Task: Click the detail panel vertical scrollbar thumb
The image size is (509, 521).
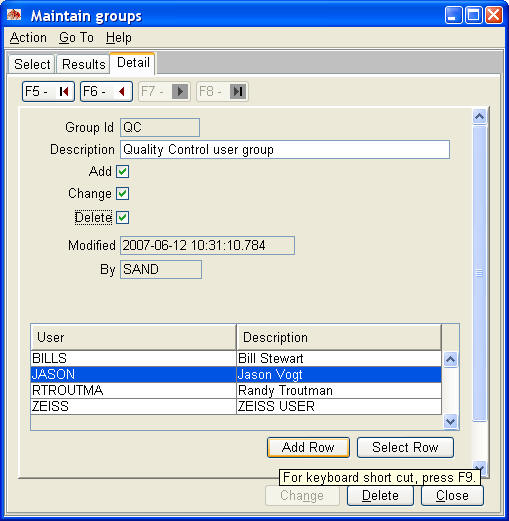Action: tap(479, 273)
